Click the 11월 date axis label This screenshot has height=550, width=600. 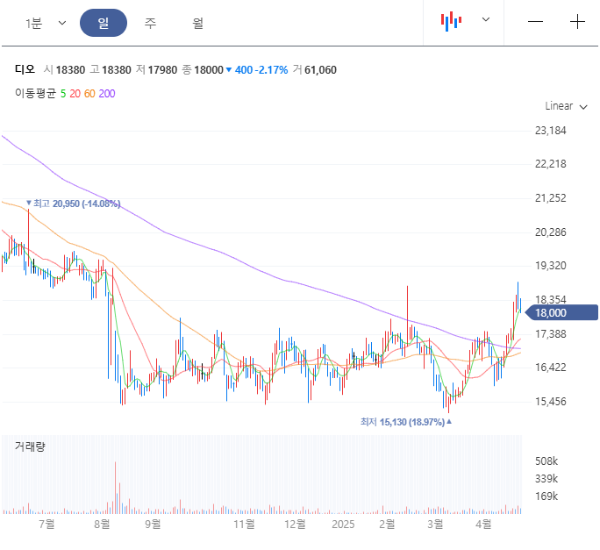coord(244,524)
